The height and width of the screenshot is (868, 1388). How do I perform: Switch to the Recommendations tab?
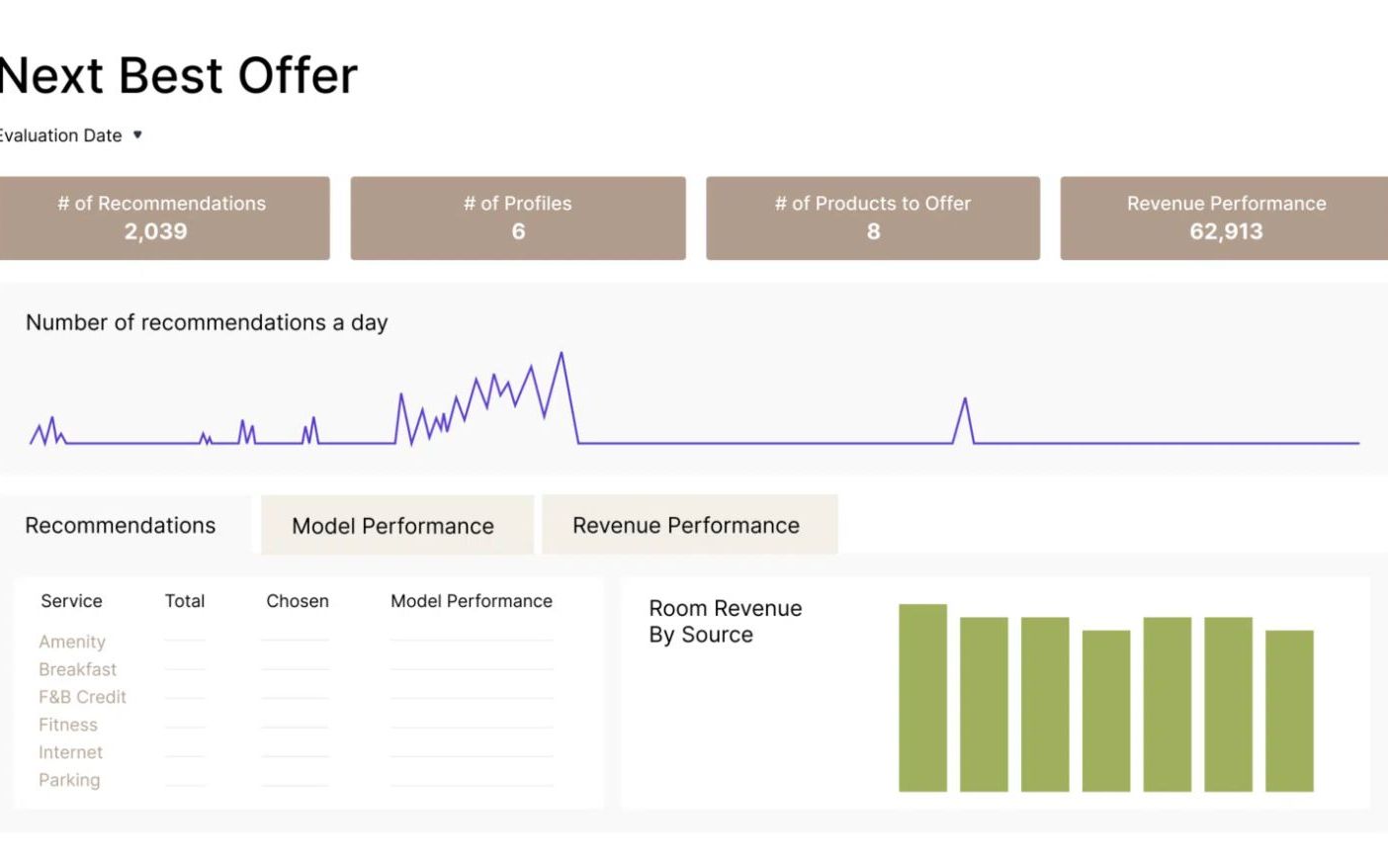[x=121, y=525]
